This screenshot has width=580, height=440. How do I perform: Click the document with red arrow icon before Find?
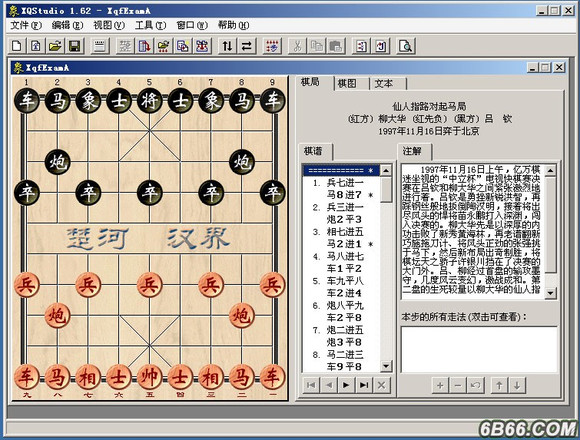click(380, 46)
